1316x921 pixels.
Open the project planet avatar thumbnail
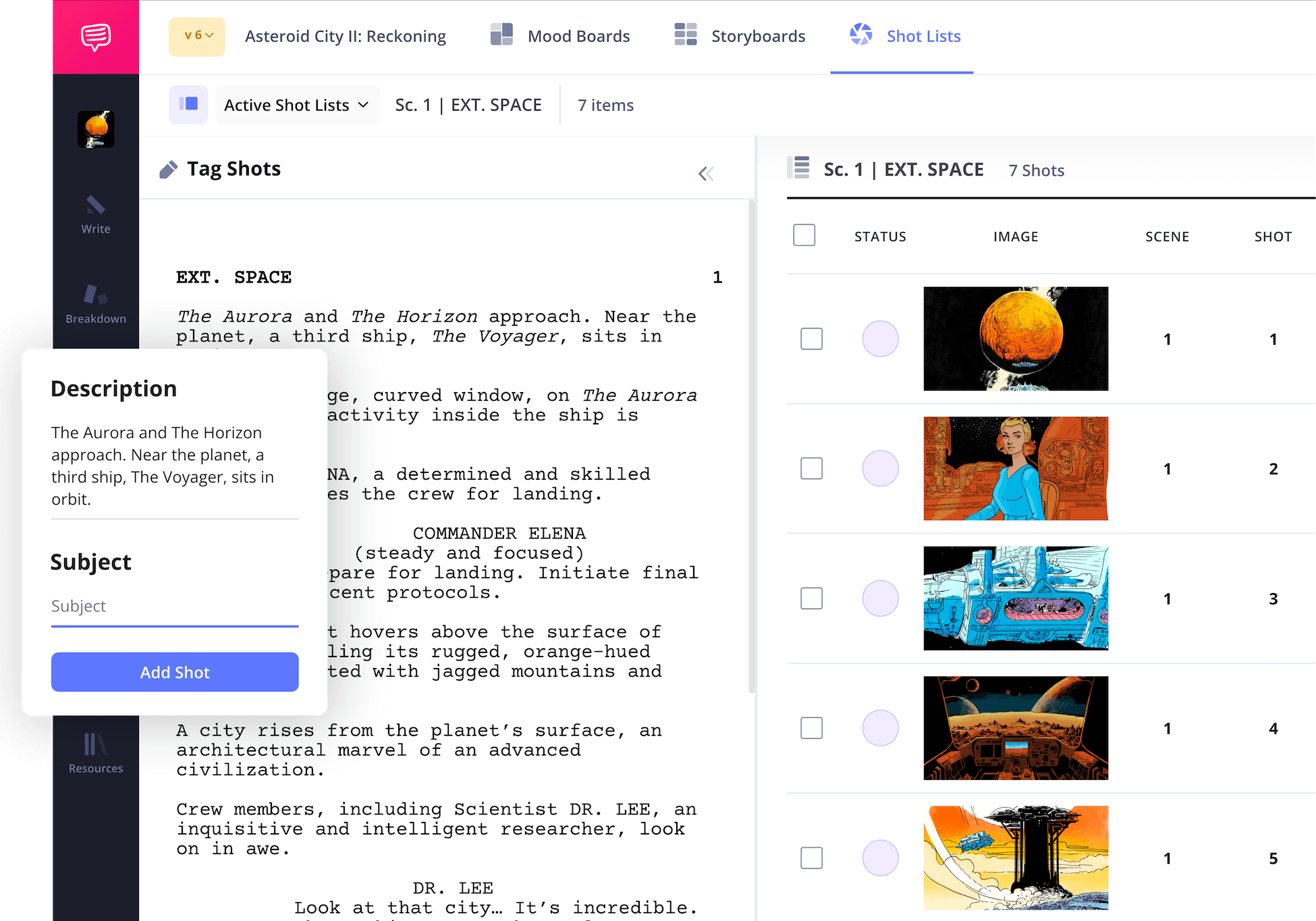click(x=96, y=129)
